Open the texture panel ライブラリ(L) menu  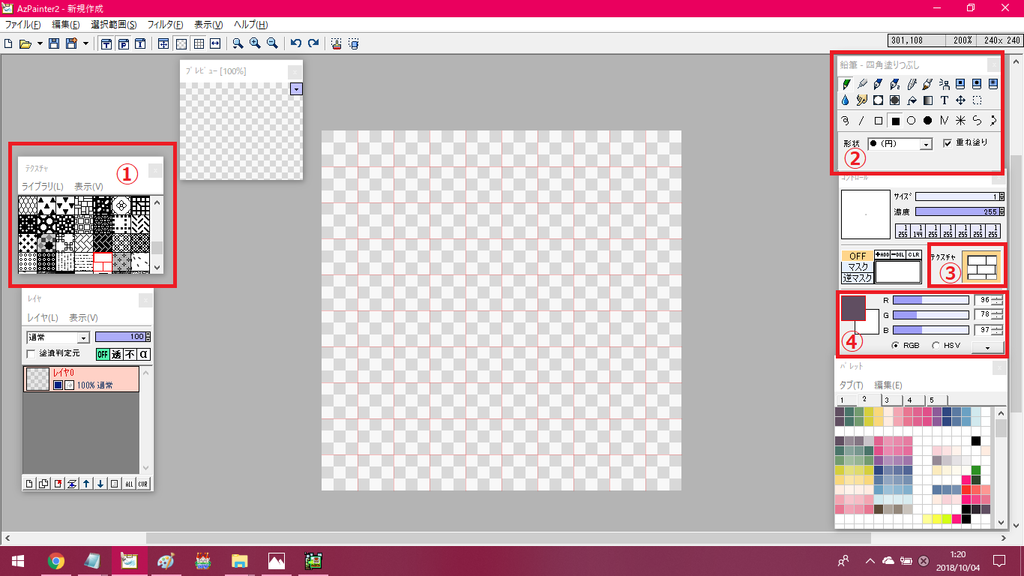(x=42, y=187)
